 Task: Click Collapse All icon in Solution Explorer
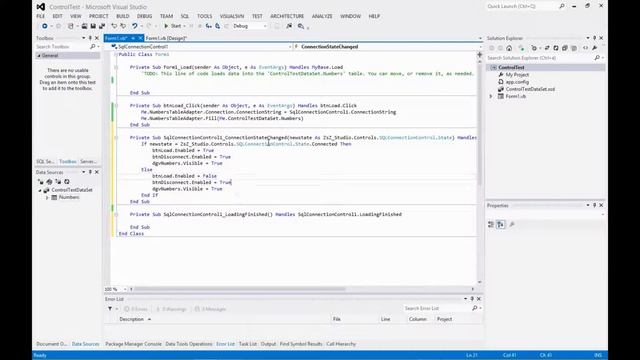pos(565,48)
